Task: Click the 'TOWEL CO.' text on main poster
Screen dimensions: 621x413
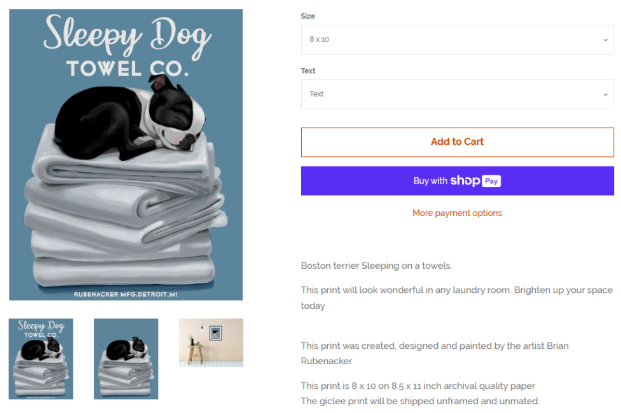Action: [126, 68]
